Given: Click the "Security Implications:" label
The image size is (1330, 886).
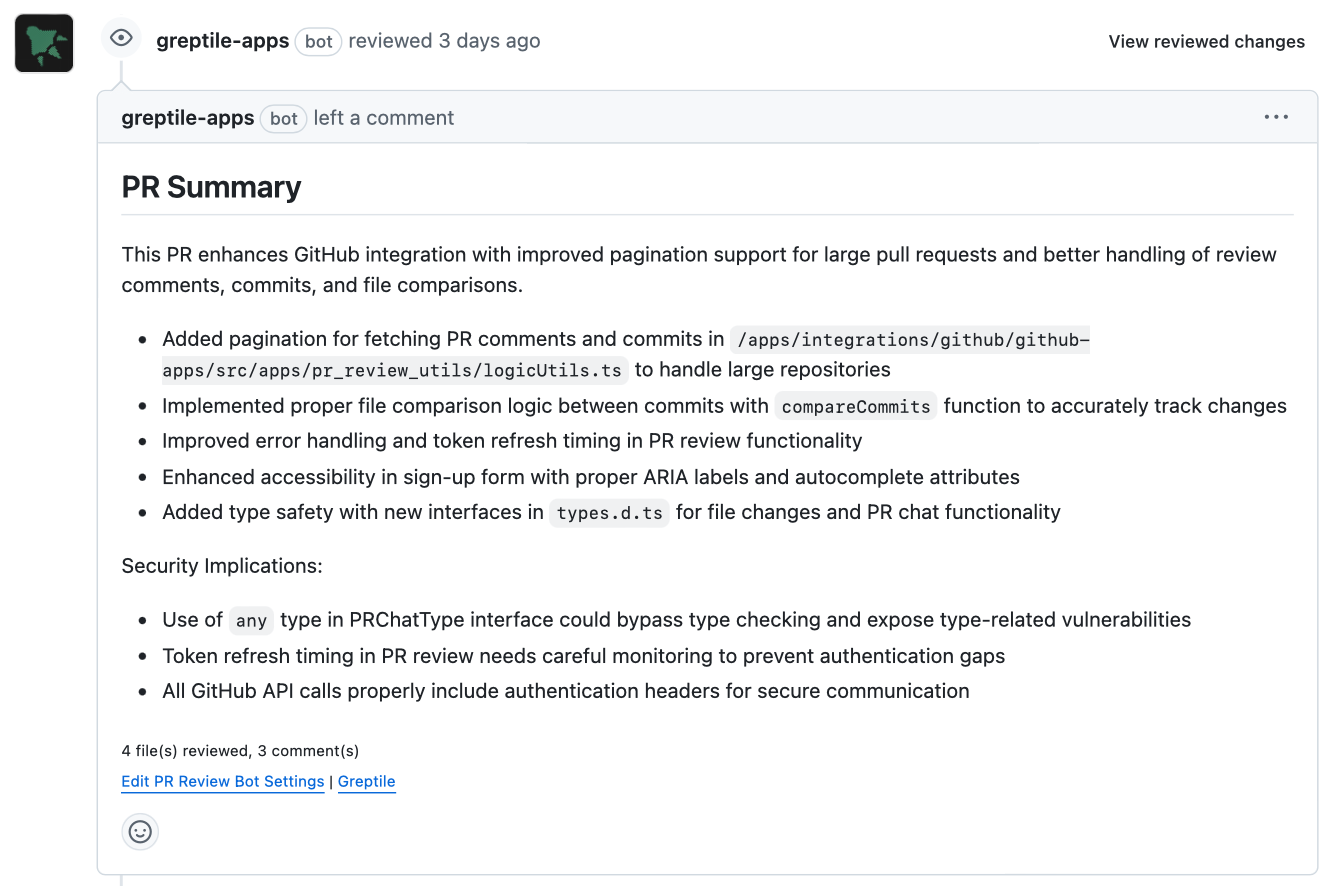Looking at the screenshot, I should (222, 566).
